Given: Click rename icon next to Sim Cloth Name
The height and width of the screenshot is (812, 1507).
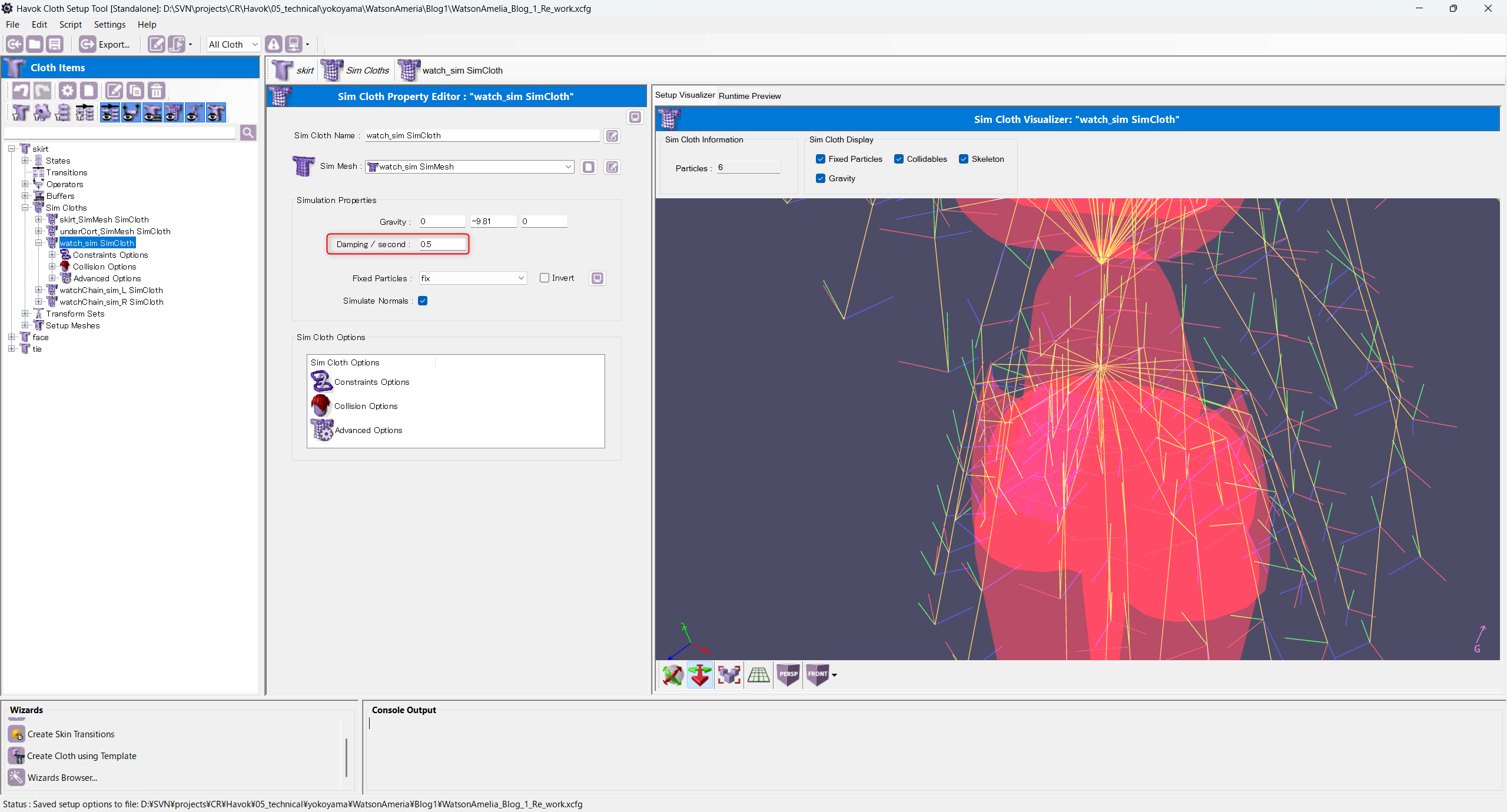Looking at the screenshot, I should (x=612, y=136).
